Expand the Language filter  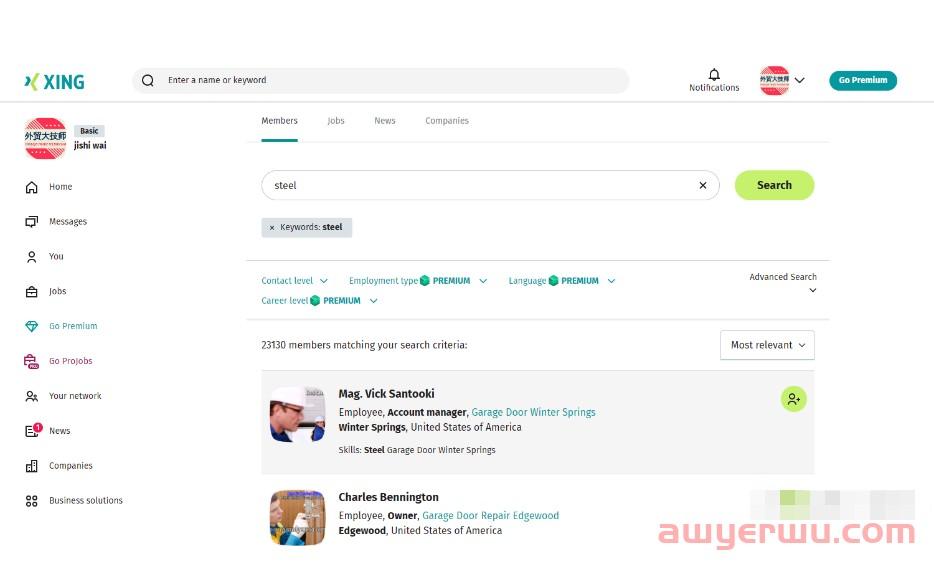point(562,281)
